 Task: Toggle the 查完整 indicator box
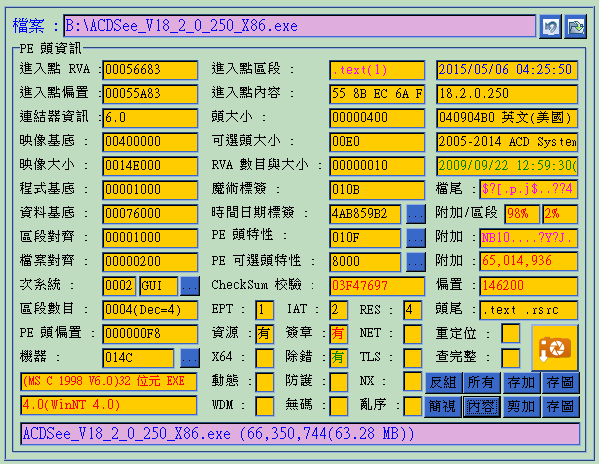click(x=511, y=358)
